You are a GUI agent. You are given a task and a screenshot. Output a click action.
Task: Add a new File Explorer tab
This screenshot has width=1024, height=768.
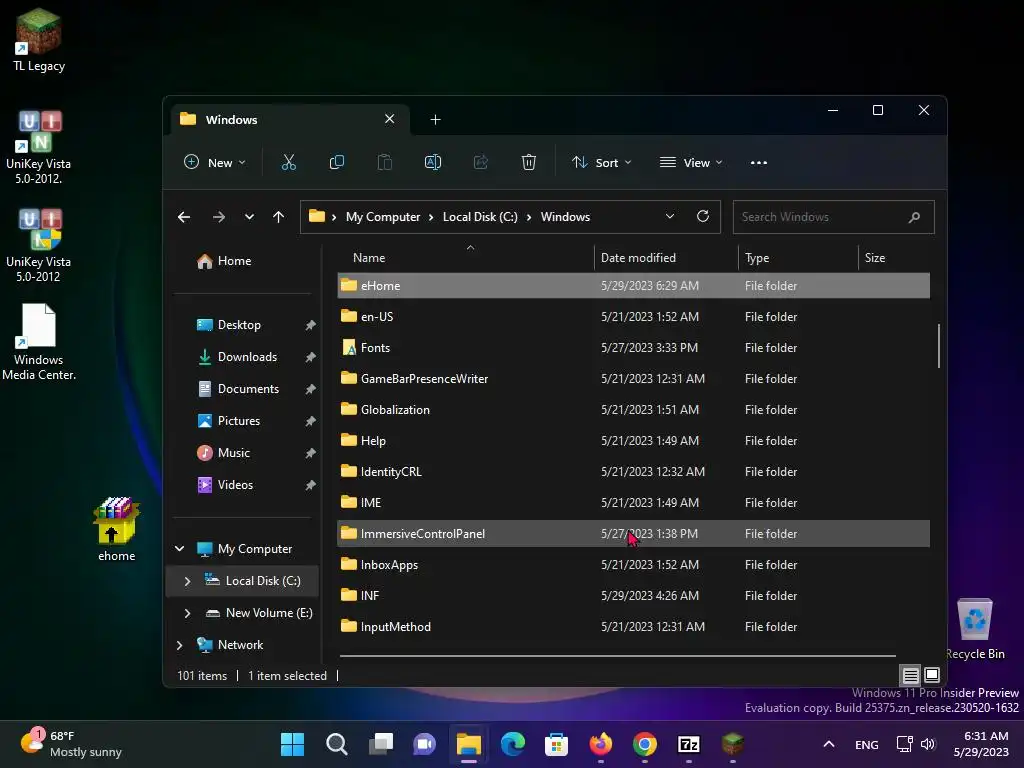(436, 120)
